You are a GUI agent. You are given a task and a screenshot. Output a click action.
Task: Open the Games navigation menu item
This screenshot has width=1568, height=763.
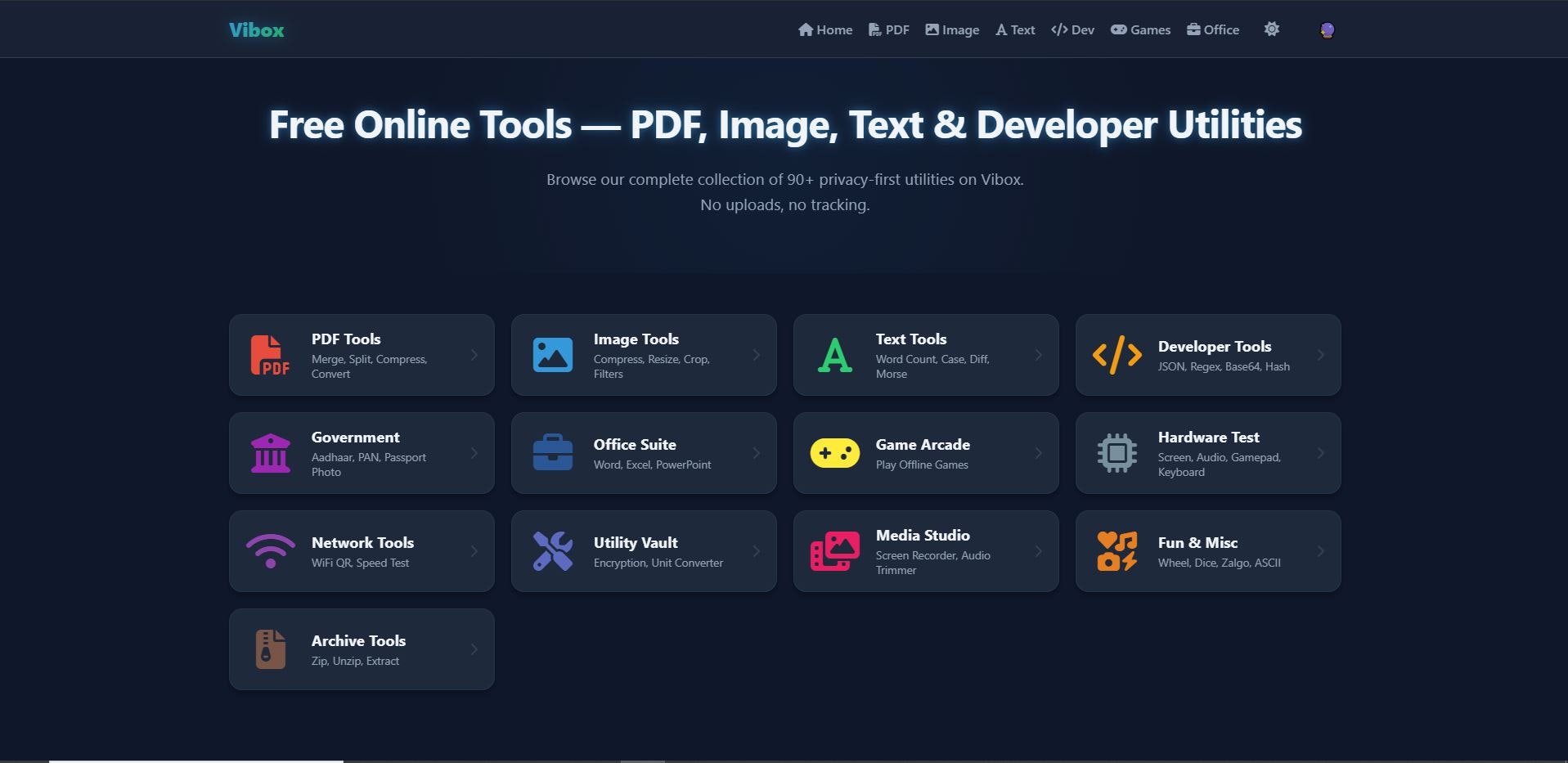point(1140,29)
